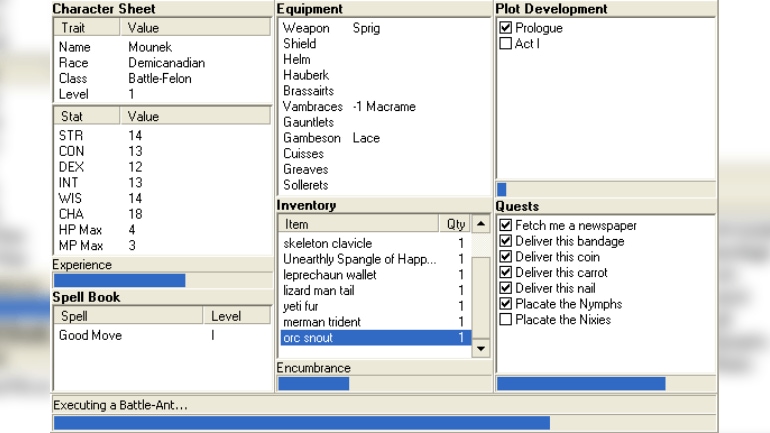Screen dimensions: 770x433
Task: Click the Level column header in Spell Book
Action: click(236, 316)
